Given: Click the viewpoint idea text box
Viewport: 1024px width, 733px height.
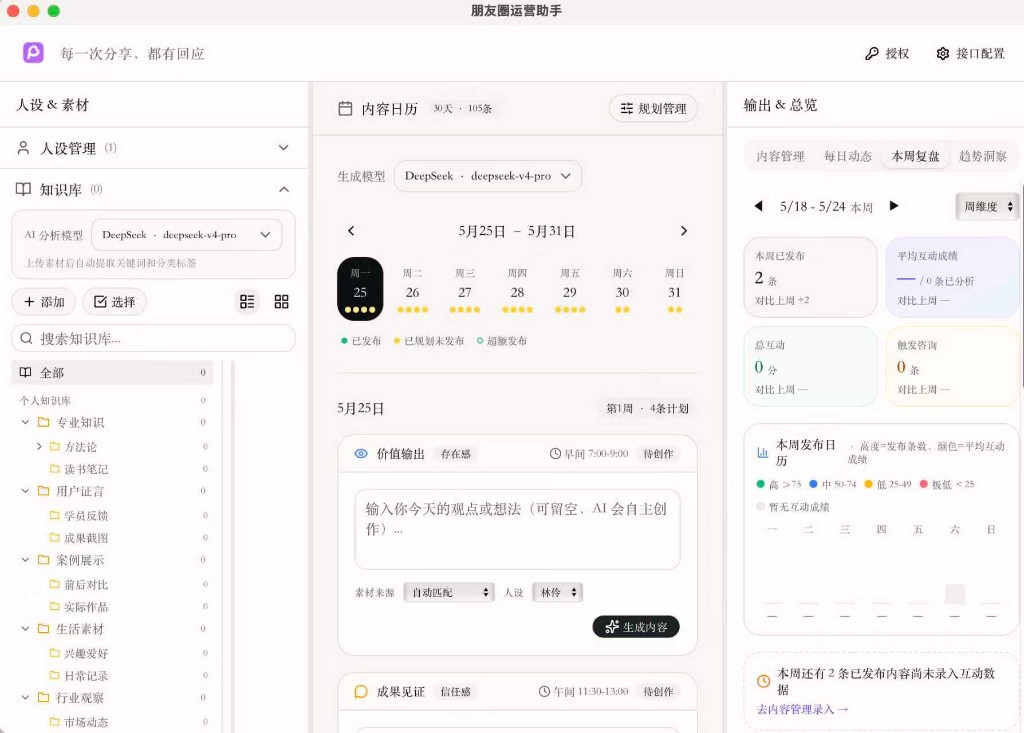Looking at the screenshot, I should (517, 529).
